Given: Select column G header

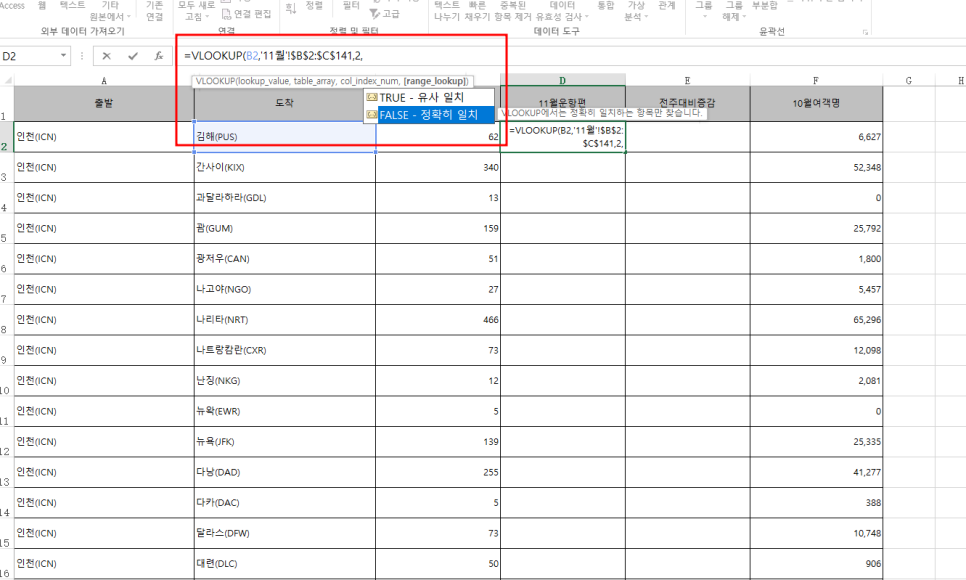Looking at the screenshot, I should [909, 80].
